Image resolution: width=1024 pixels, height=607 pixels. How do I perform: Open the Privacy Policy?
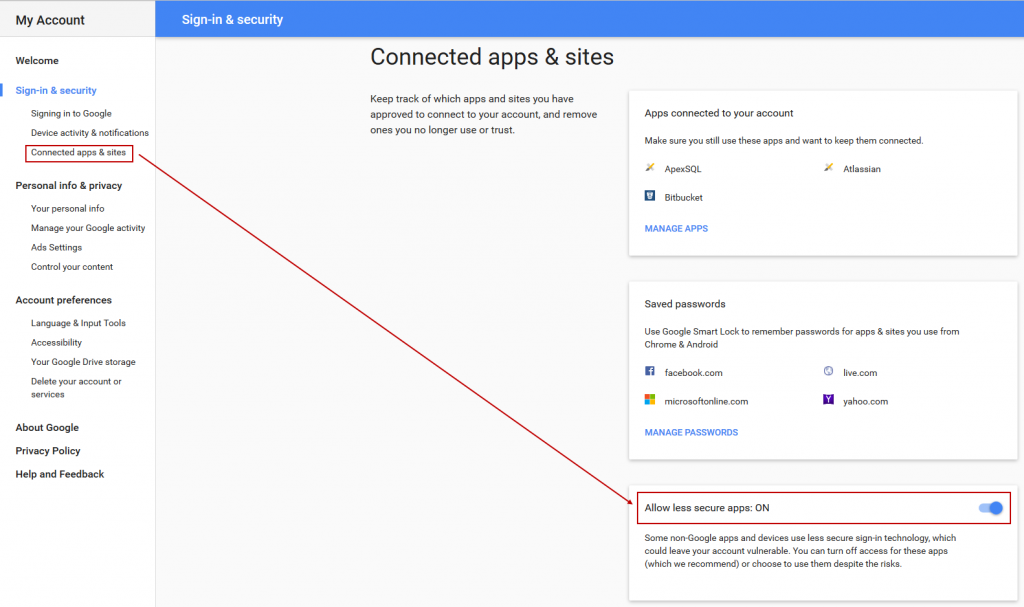click(x=47, y=451)
